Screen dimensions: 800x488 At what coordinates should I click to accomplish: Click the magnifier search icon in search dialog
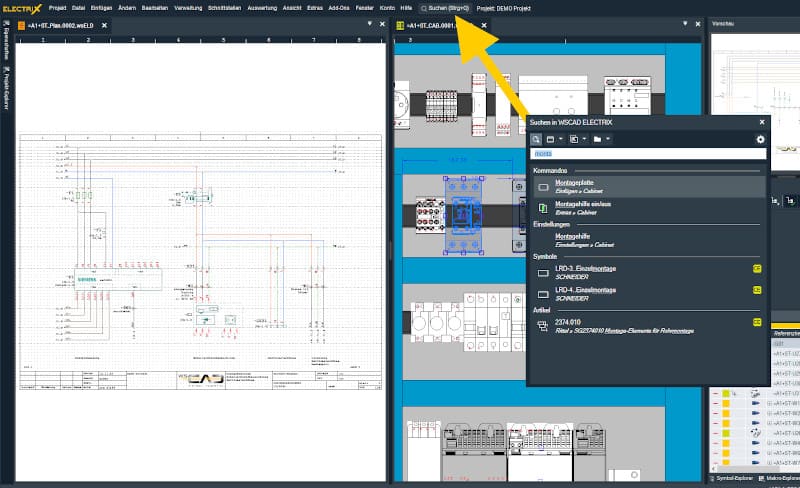[x=537, y=138]
